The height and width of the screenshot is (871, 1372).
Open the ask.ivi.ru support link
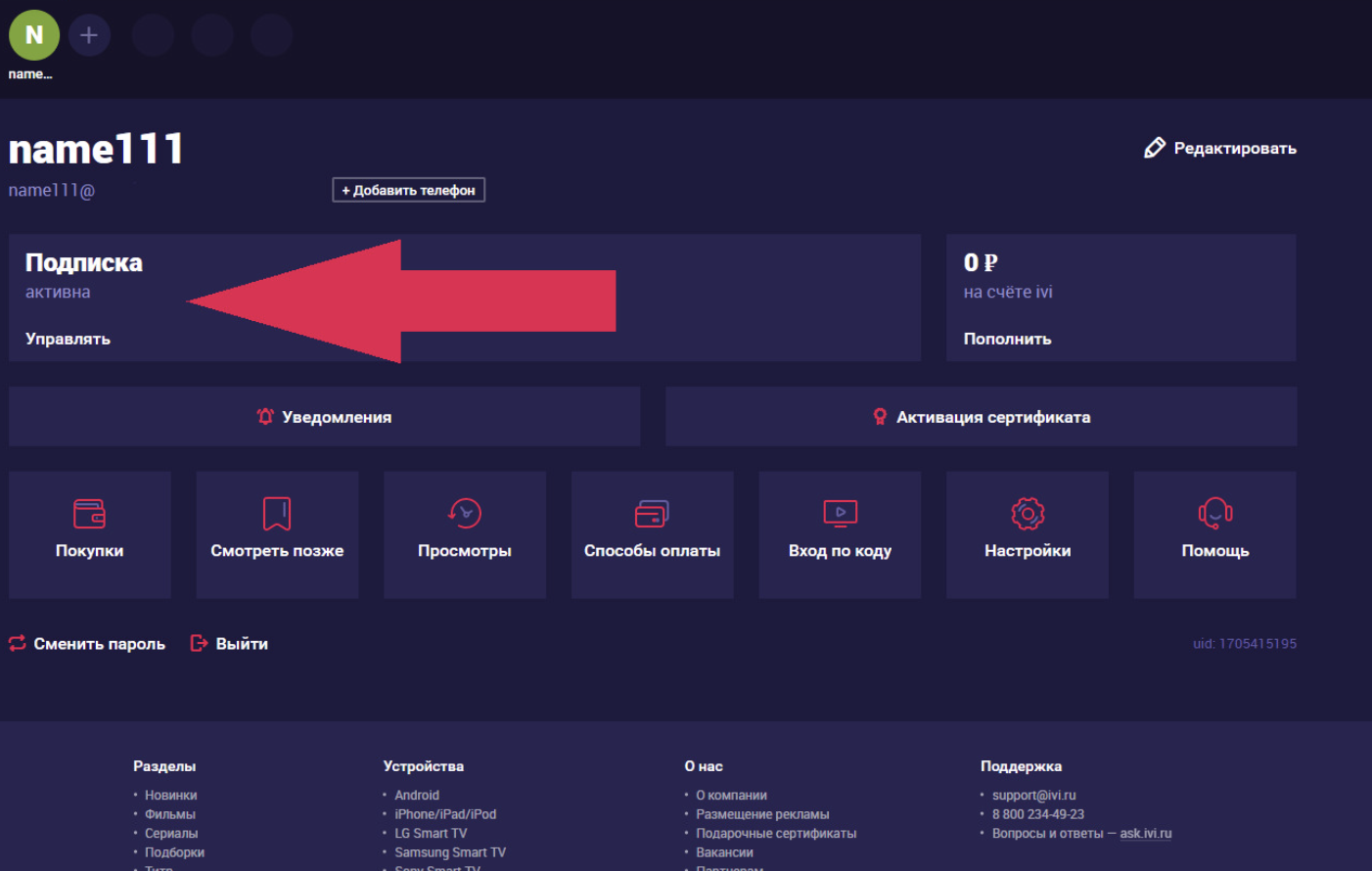[1145, 834]
